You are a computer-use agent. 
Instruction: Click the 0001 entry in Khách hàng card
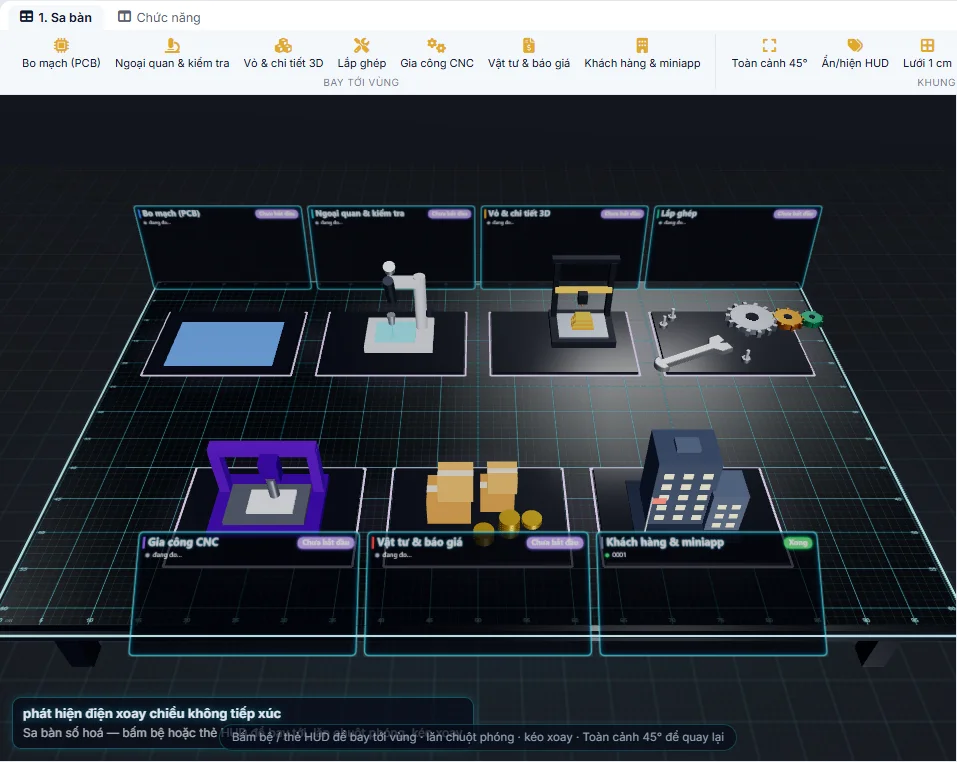619,555
